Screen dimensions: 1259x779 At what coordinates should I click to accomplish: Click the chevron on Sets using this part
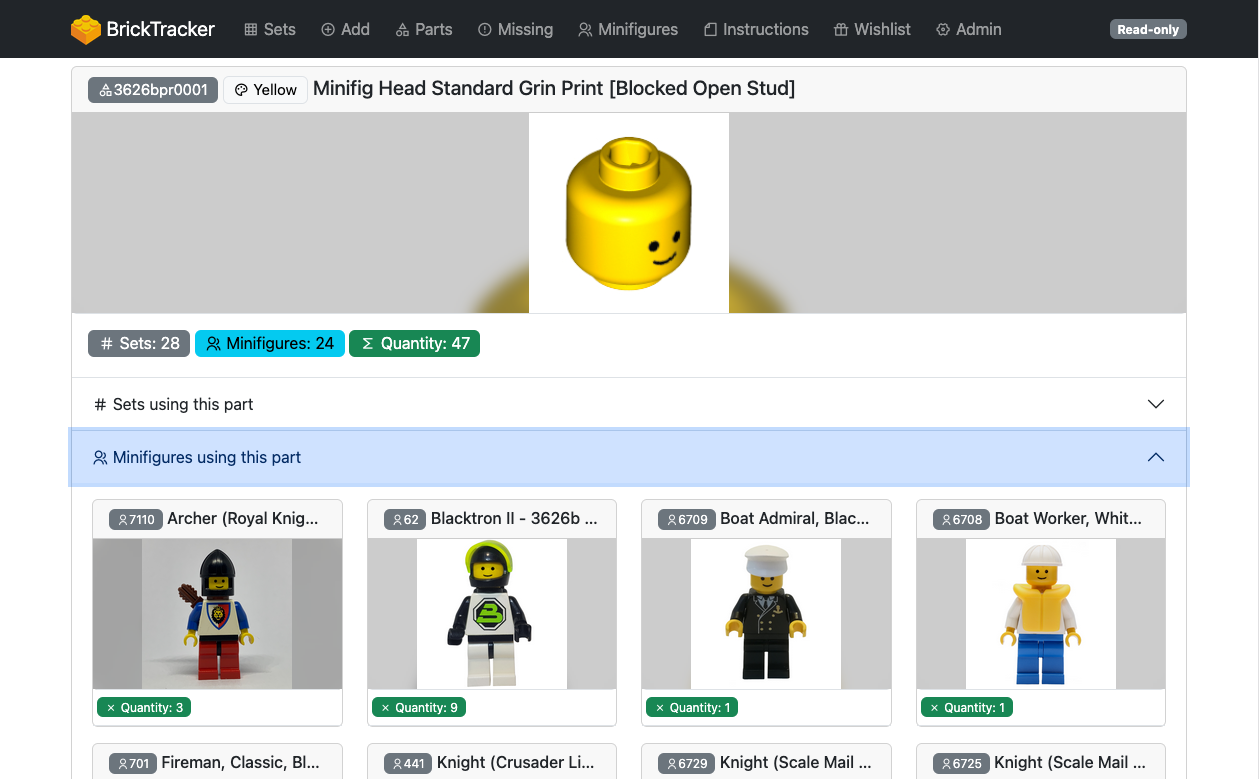tap(1155, 404)
